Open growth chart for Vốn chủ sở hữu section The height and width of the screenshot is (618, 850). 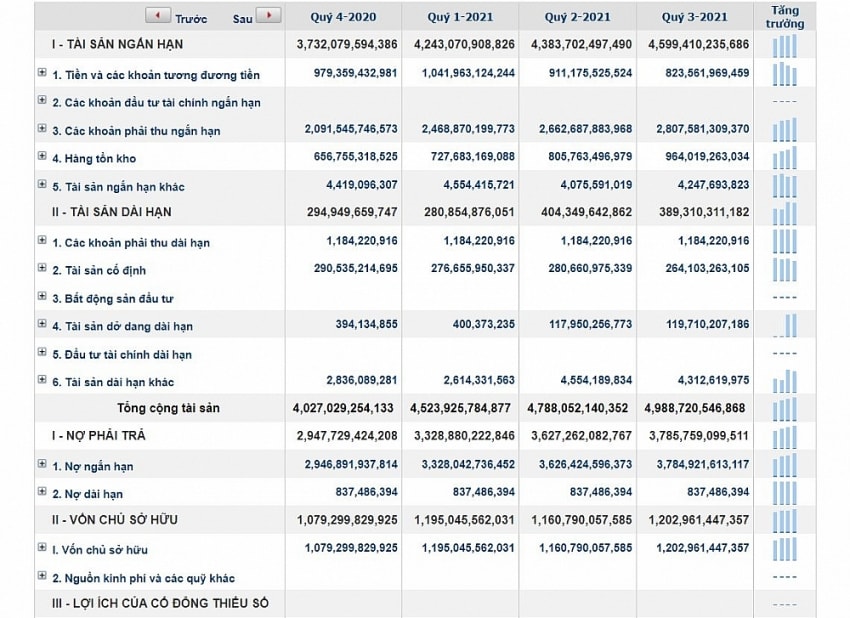785,521
